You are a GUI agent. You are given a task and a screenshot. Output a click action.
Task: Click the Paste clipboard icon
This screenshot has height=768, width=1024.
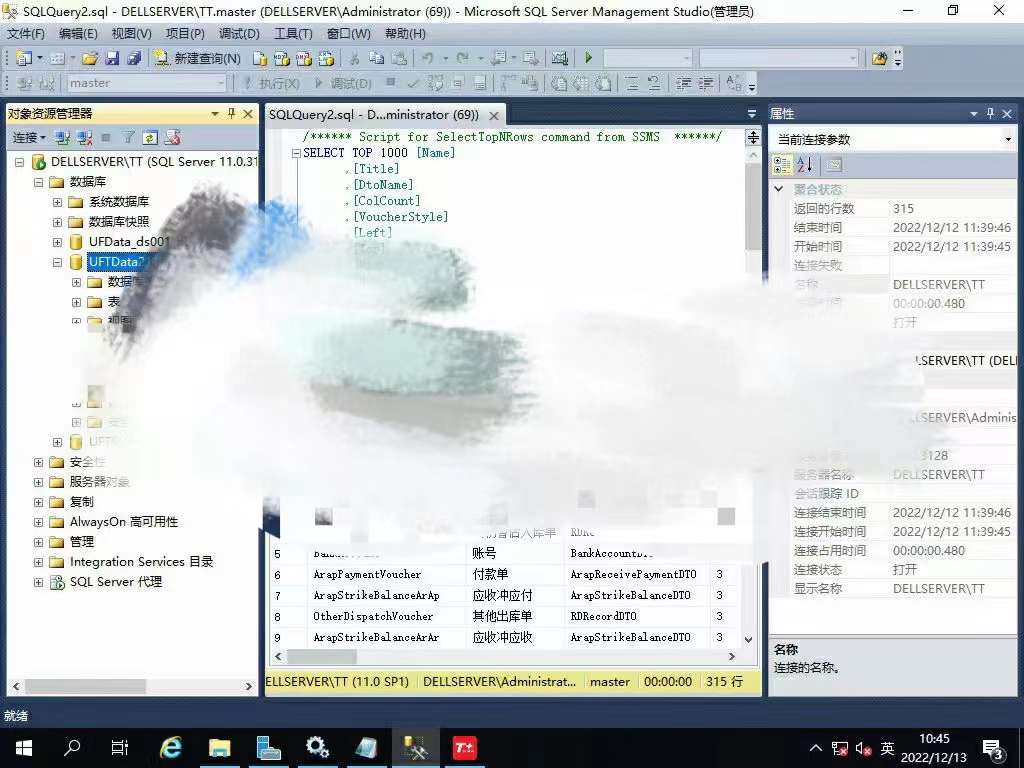point(399,59)
